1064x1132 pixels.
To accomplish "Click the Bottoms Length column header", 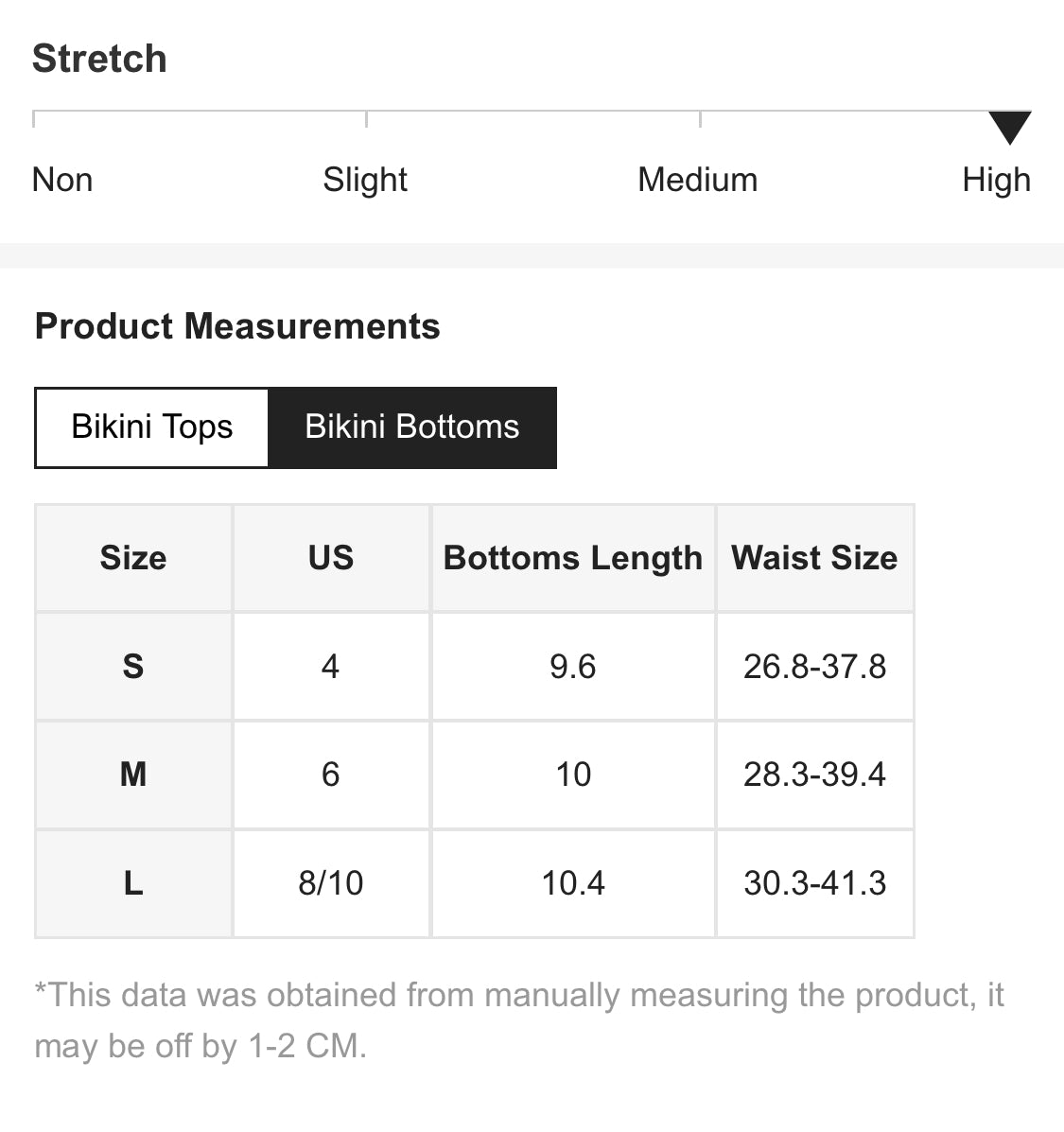I will tap(573, 558).
